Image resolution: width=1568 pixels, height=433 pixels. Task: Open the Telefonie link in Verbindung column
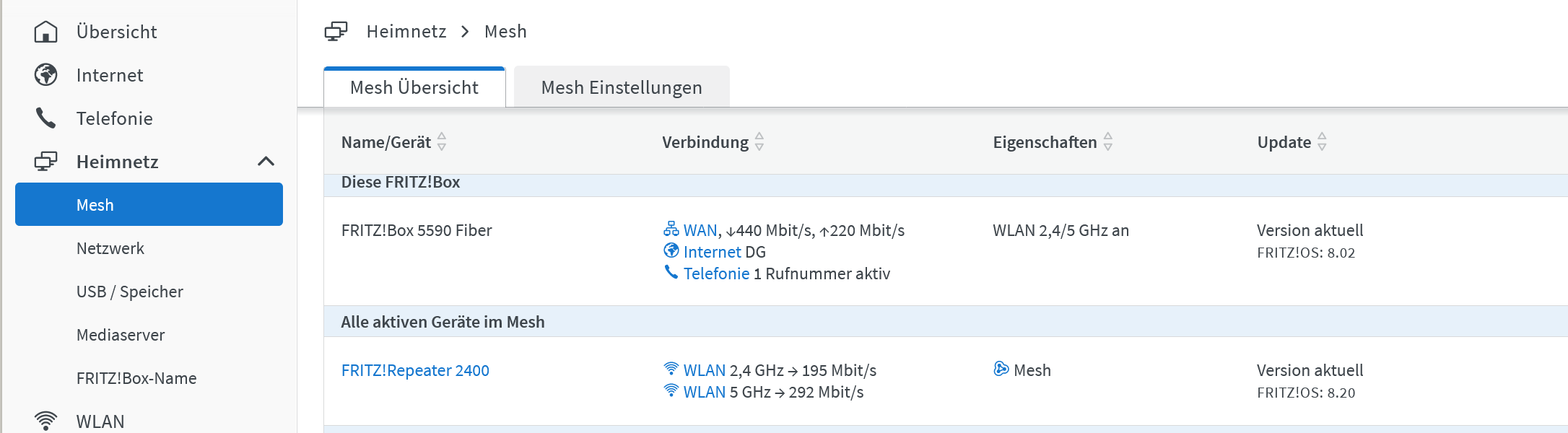pyautogui.click(x=716, y=274)
